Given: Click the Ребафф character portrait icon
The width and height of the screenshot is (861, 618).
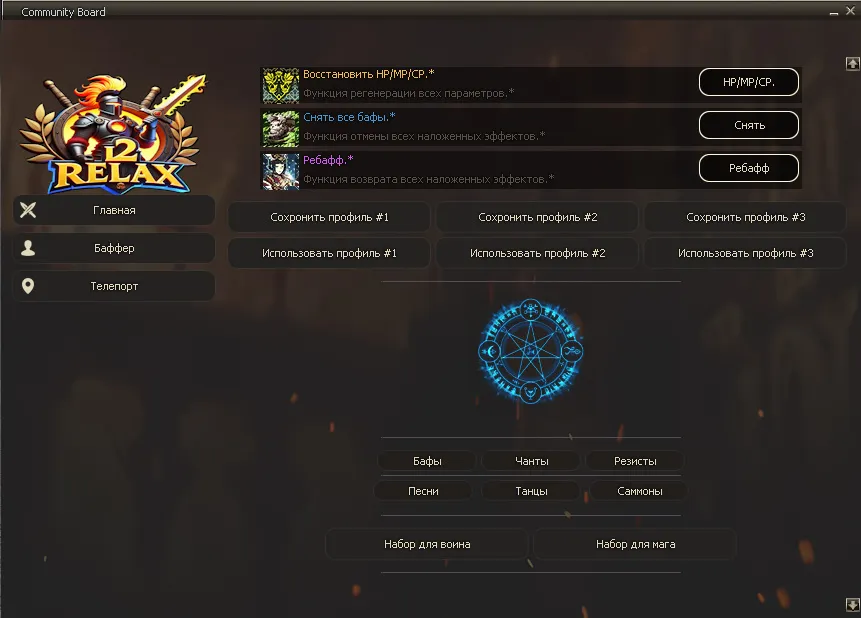Looking at the screenshot, I should [281, 171].
